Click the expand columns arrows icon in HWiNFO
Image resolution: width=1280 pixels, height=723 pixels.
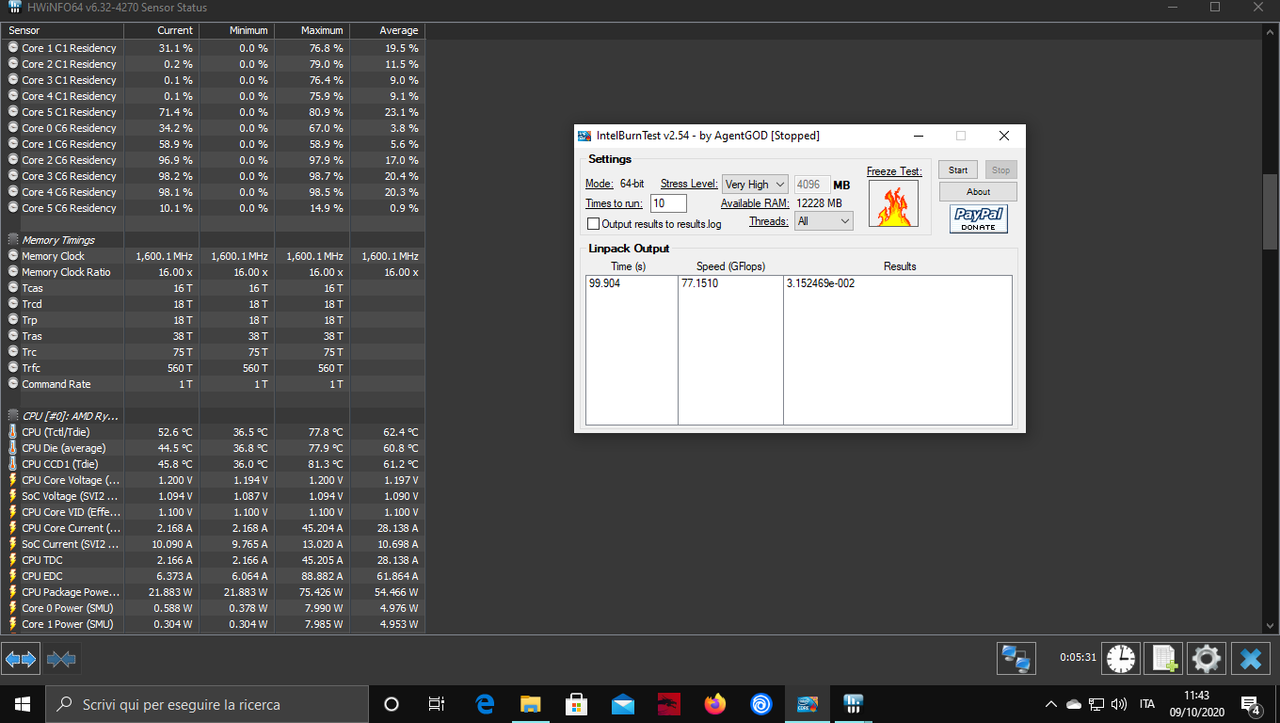(21, 659)
